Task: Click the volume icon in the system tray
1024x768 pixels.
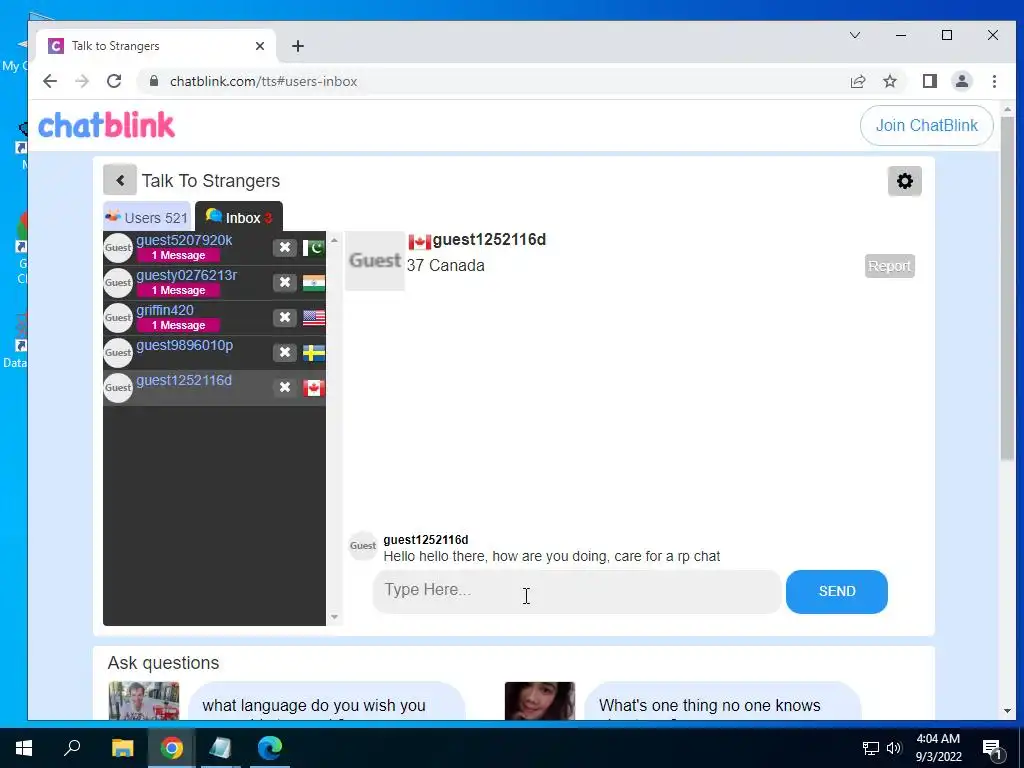Action: pyautogui.click(x=894, y=748)
